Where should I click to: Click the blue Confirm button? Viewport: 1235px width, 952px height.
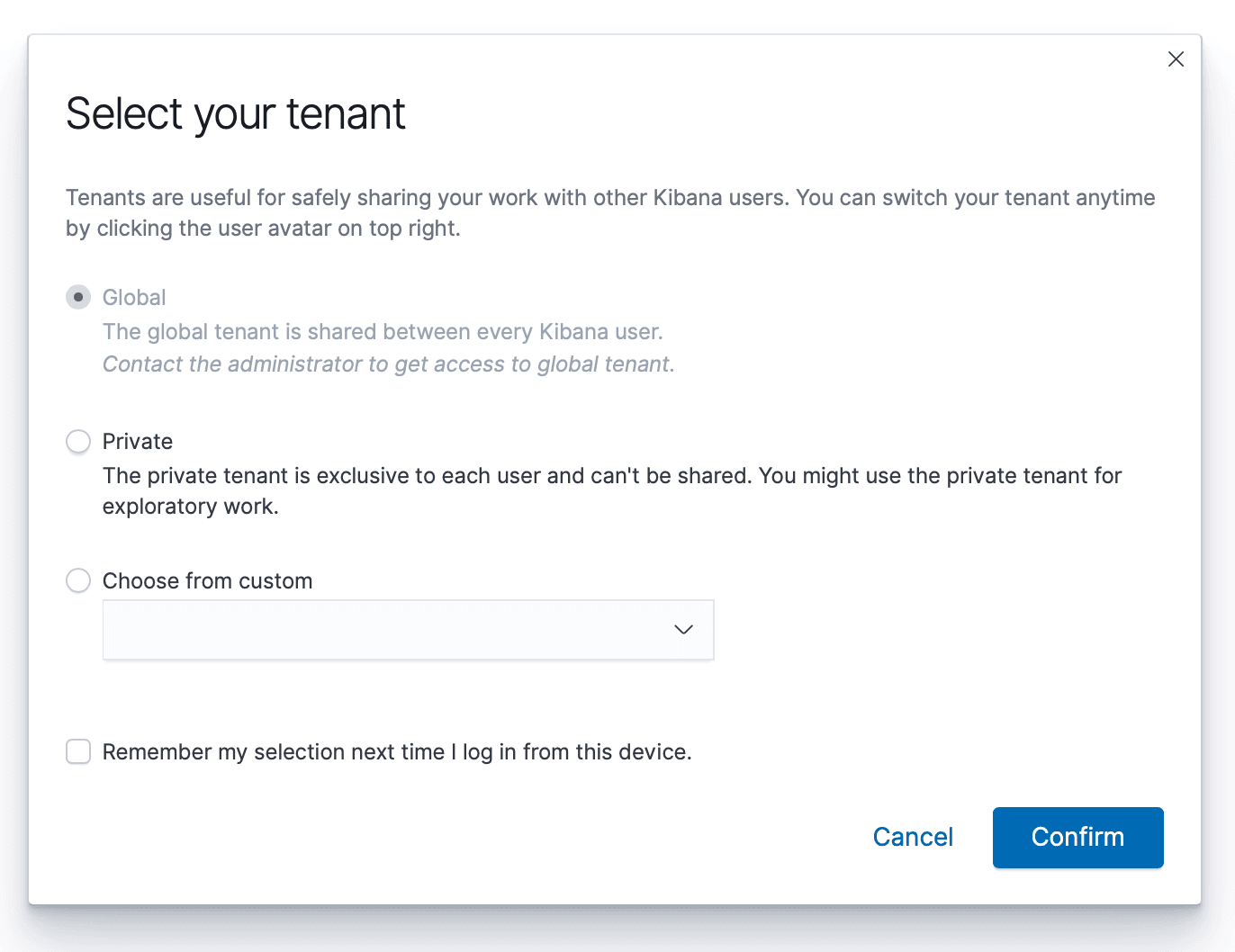coord(1077,837)
